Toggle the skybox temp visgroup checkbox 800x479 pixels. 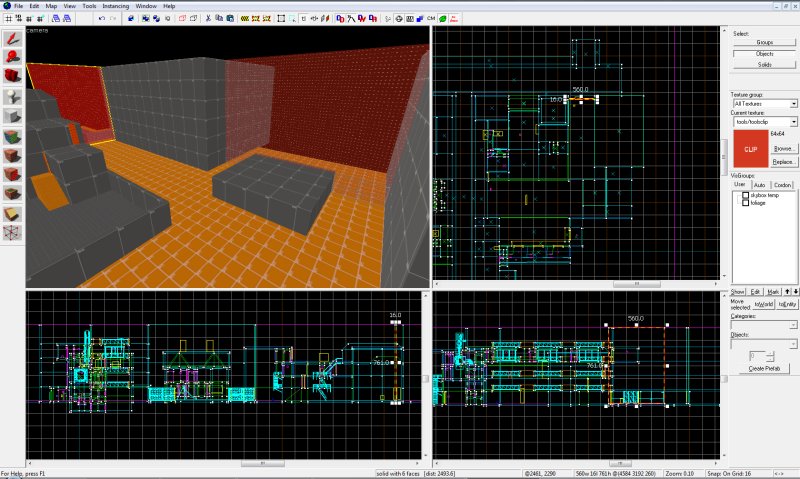click(x=745, y=195)
